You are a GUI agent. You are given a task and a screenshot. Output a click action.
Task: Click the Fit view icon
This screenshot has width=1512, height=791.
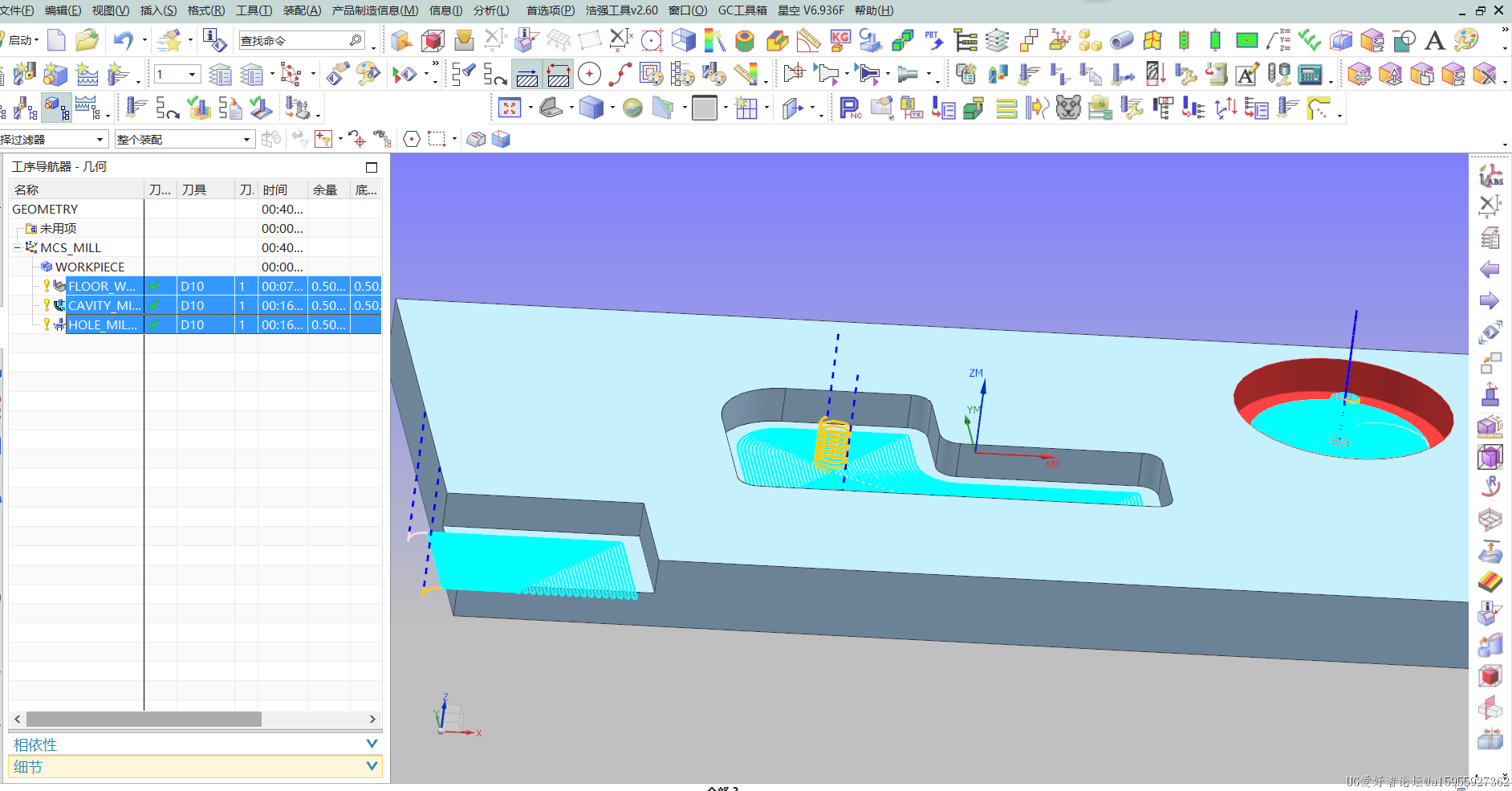[510, 108]
